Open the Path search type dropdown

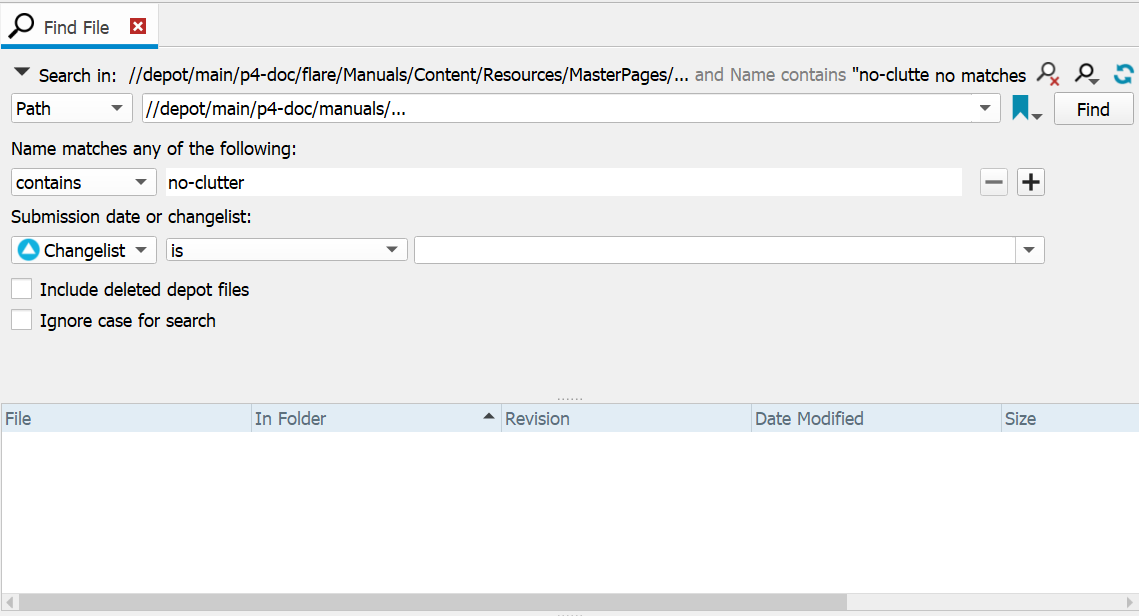tap(72, 109)
